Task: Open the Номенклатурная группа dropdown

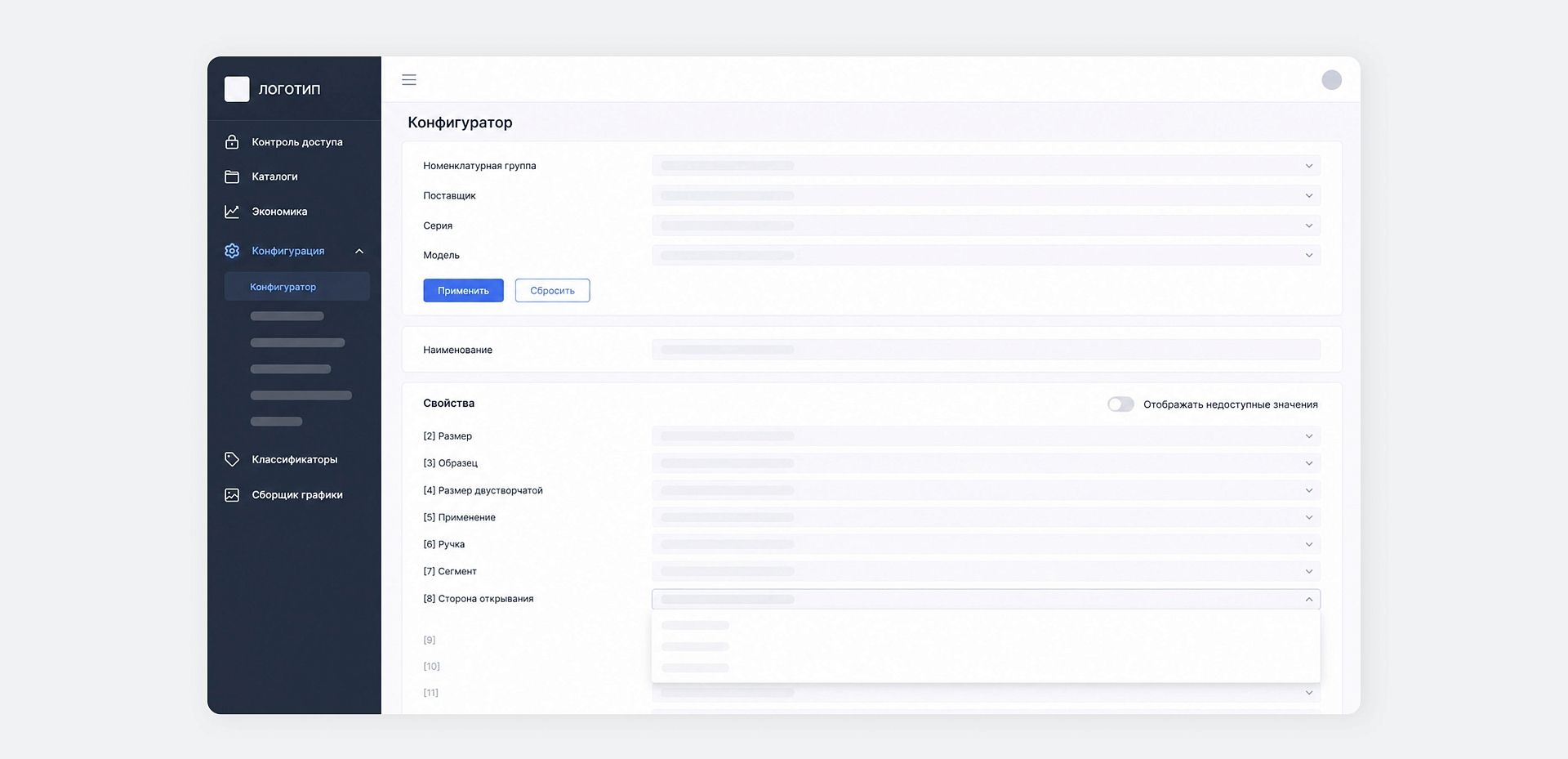Action: click(985, 166)
